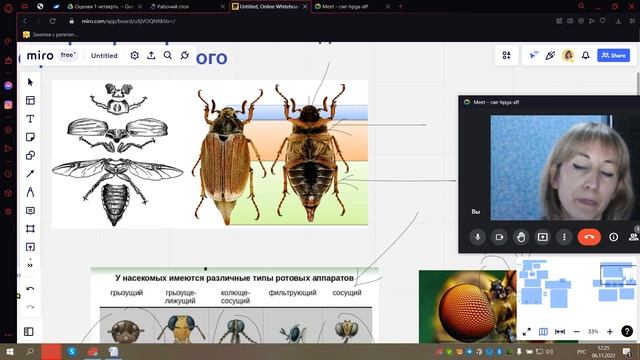Open more options in Meet window
640x360 pixels.
click(564, 237)
